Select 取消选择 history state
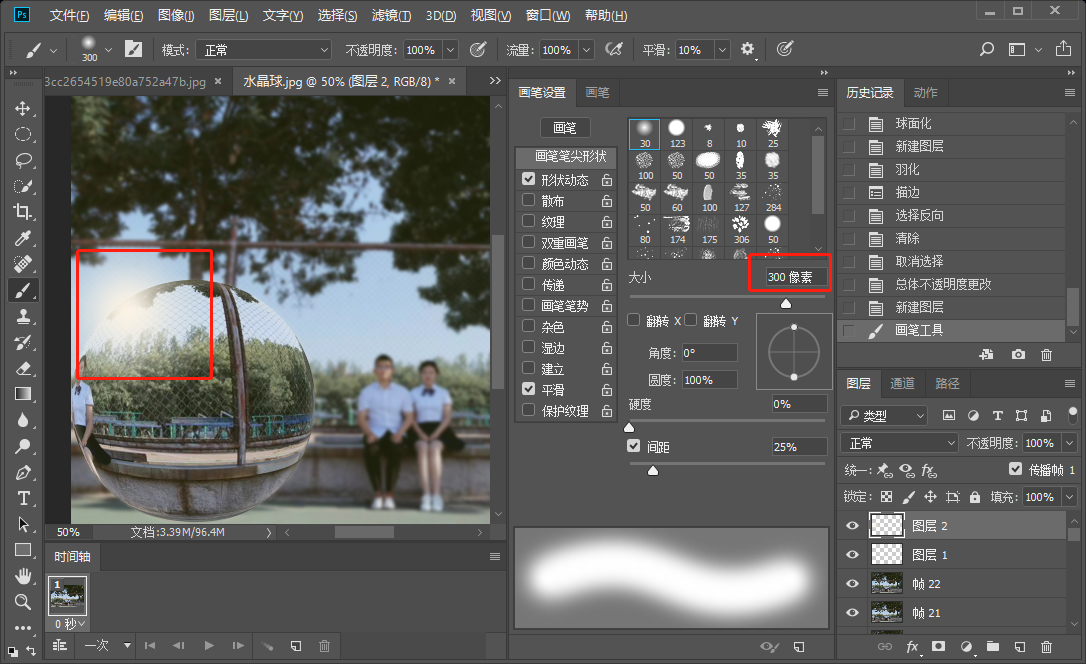Screen dimensions: 1086x664 (x=951, y=262)
